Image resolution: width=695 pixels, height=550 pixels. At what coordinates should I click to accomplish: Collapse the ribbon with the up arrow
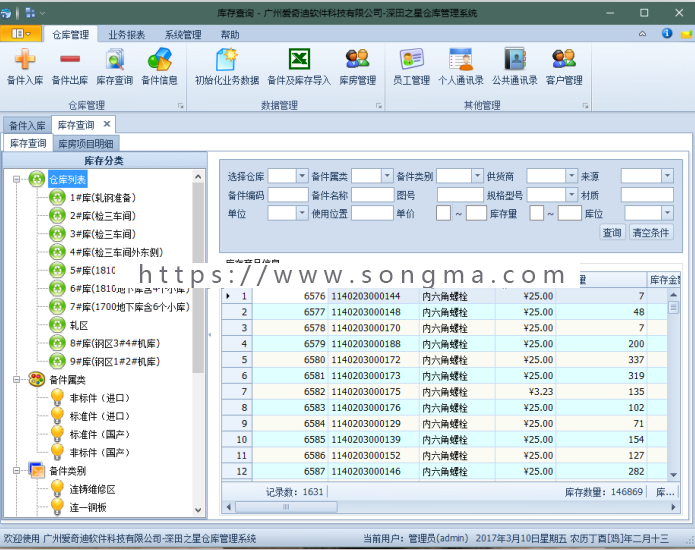click(x=642, y=34)
